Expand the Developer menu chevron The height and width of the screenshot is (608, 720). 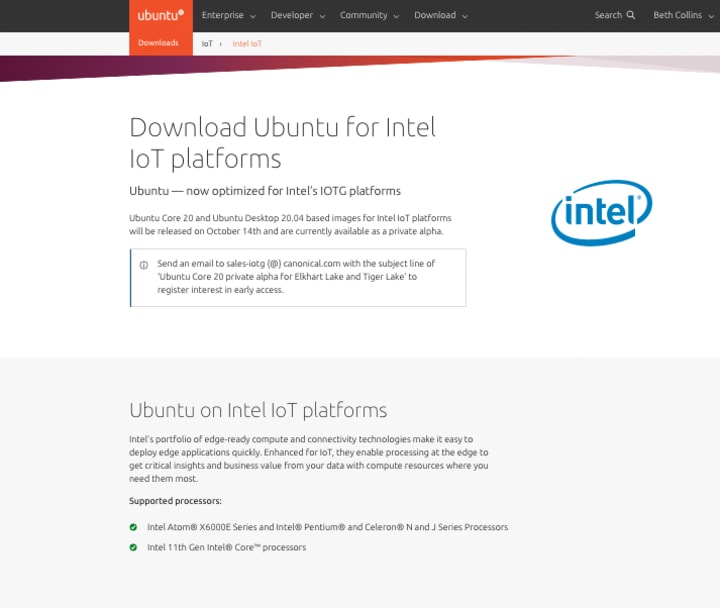click(x=322, y=17)
